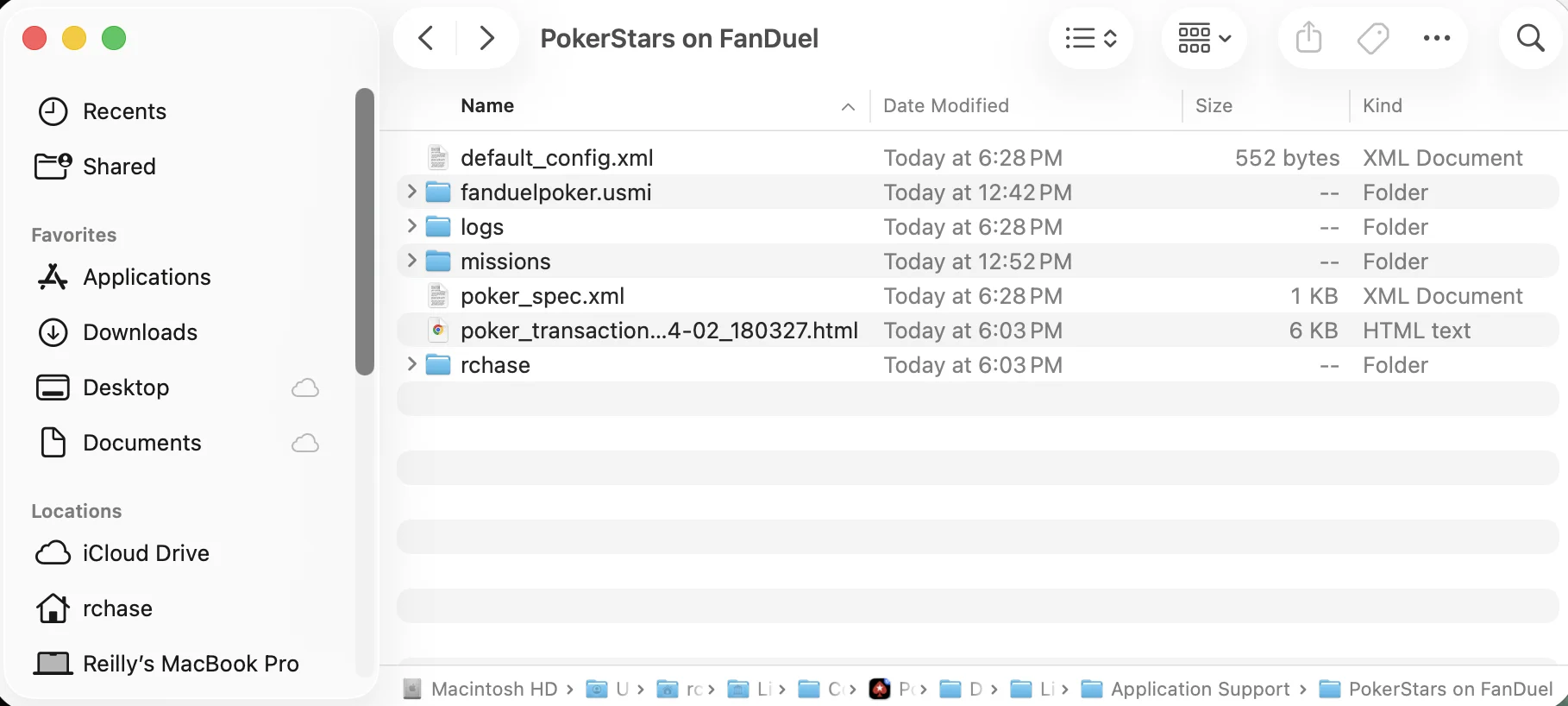Select the logs folder name
This screenshot has height=706, width=1568.
[x=482, y=227]
